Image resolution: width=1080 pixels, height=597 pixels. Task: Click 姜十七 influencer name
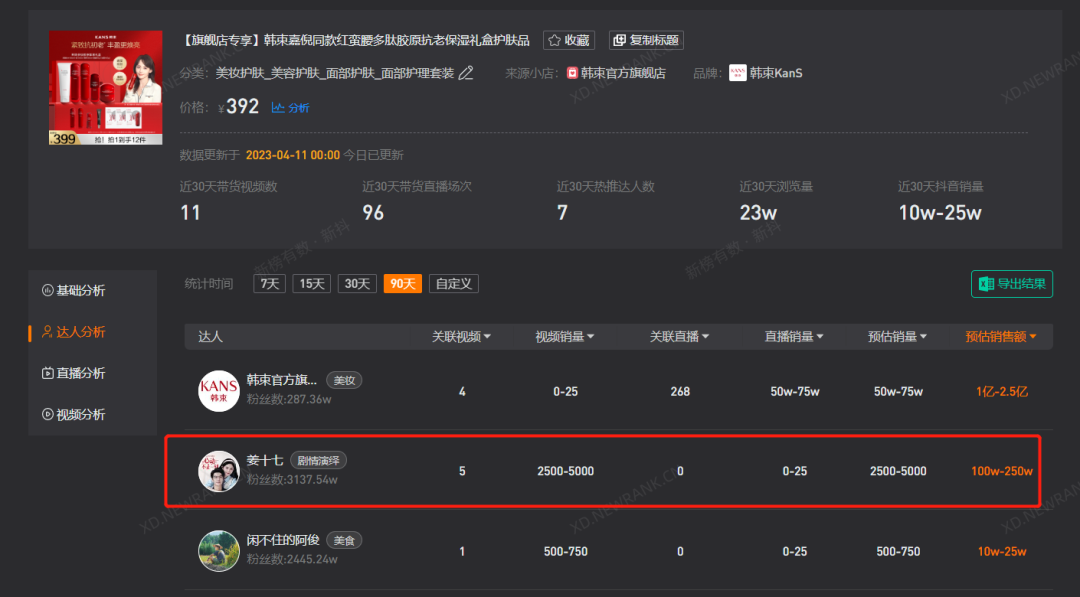coord(264,460)
